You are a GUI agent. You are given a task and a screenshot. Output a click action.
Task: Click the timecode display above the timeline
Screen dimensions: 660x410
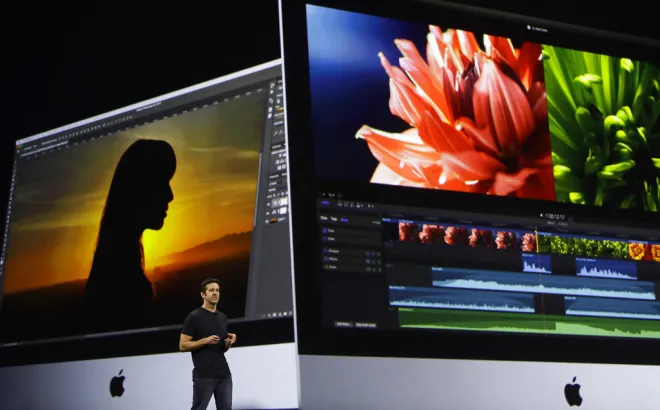(555, 217)
